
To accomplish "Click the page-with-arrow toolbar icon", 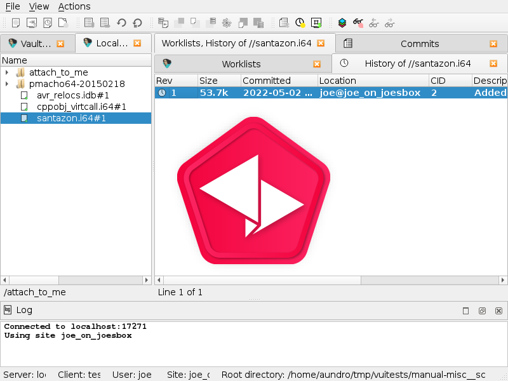I will click(32, 23).
